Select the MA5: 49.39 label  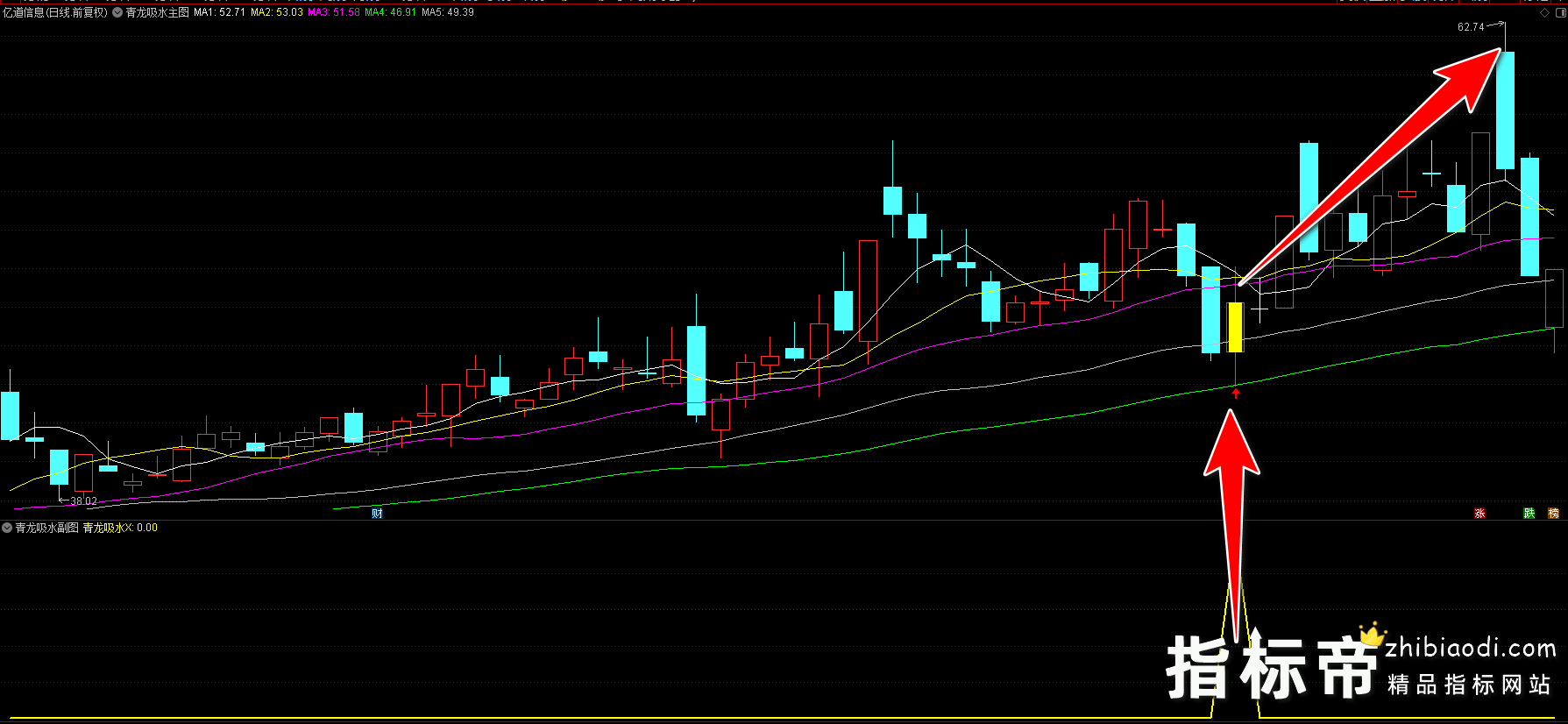448,12
